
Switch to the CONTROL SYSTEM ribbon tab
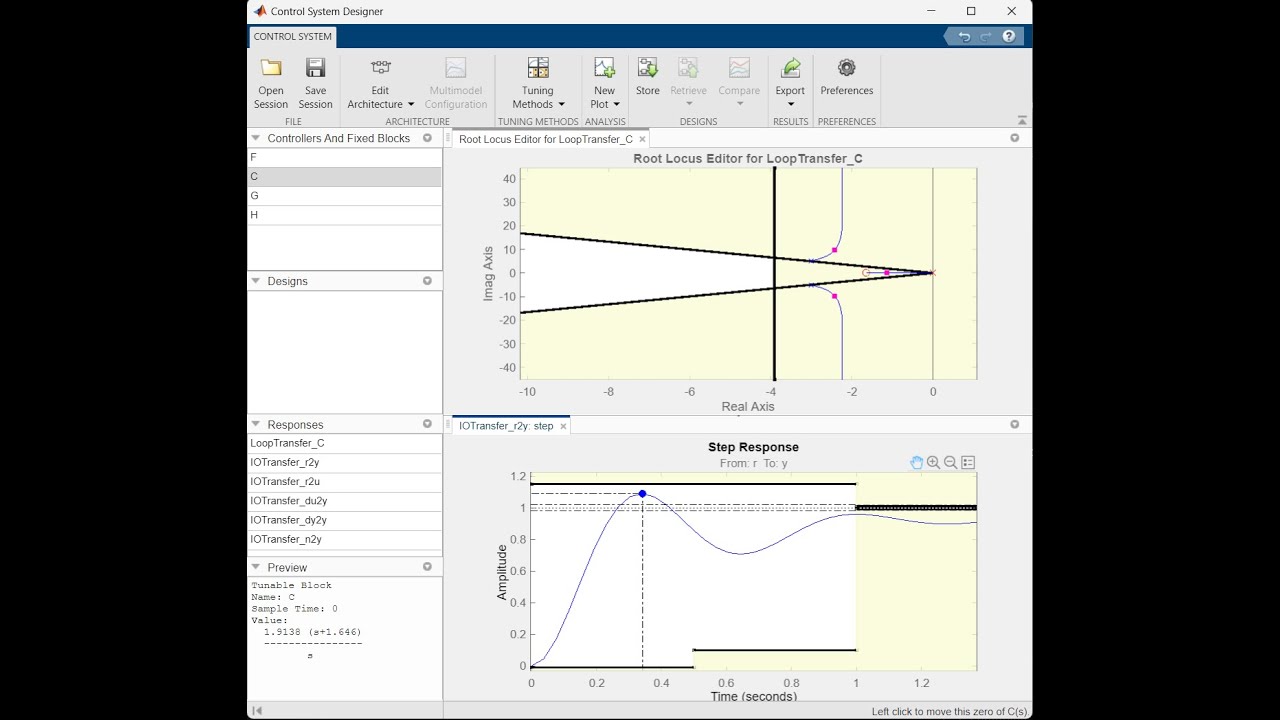click(293, 37)
